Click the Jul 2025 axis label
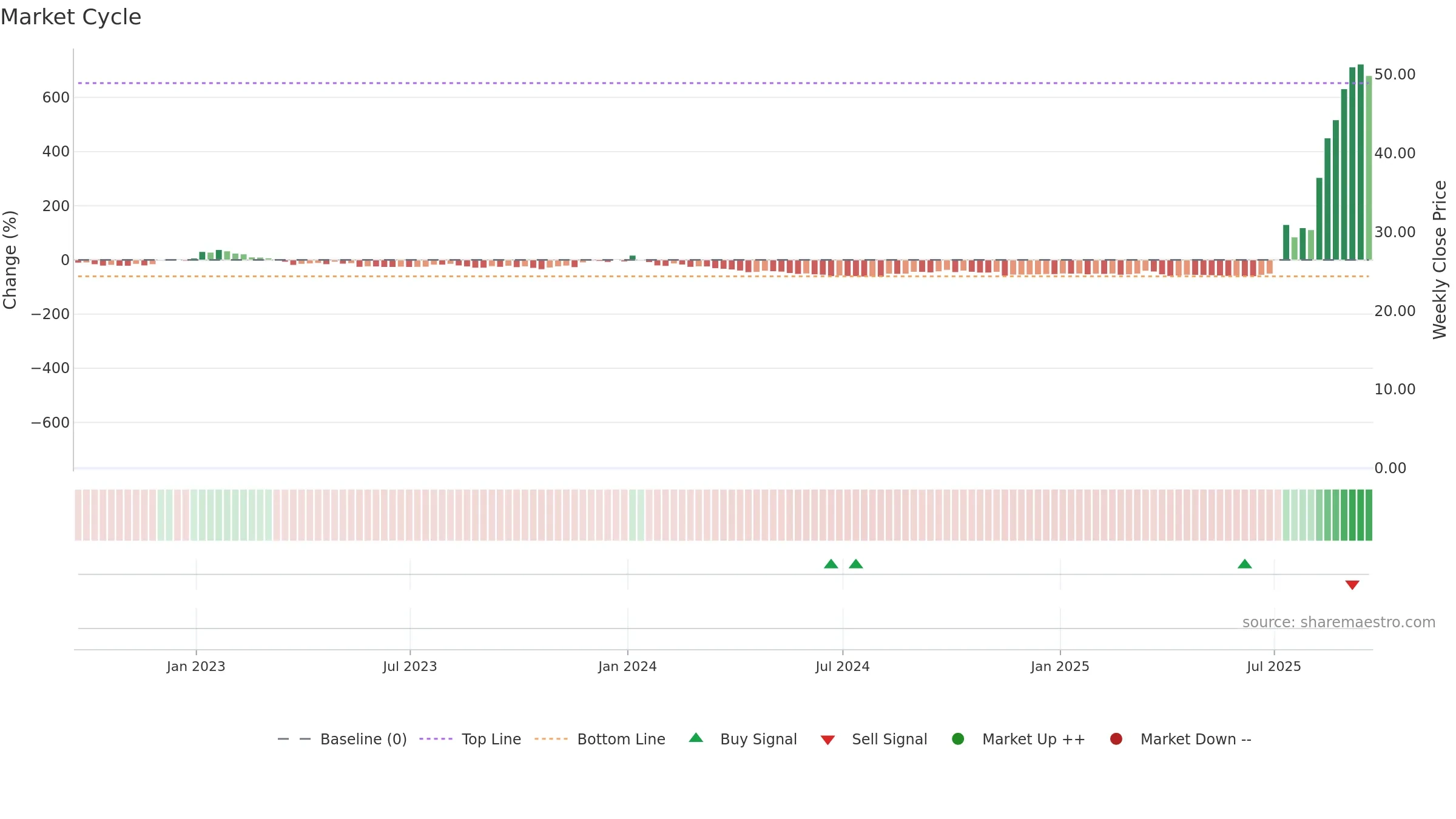 coord(1274,667)
